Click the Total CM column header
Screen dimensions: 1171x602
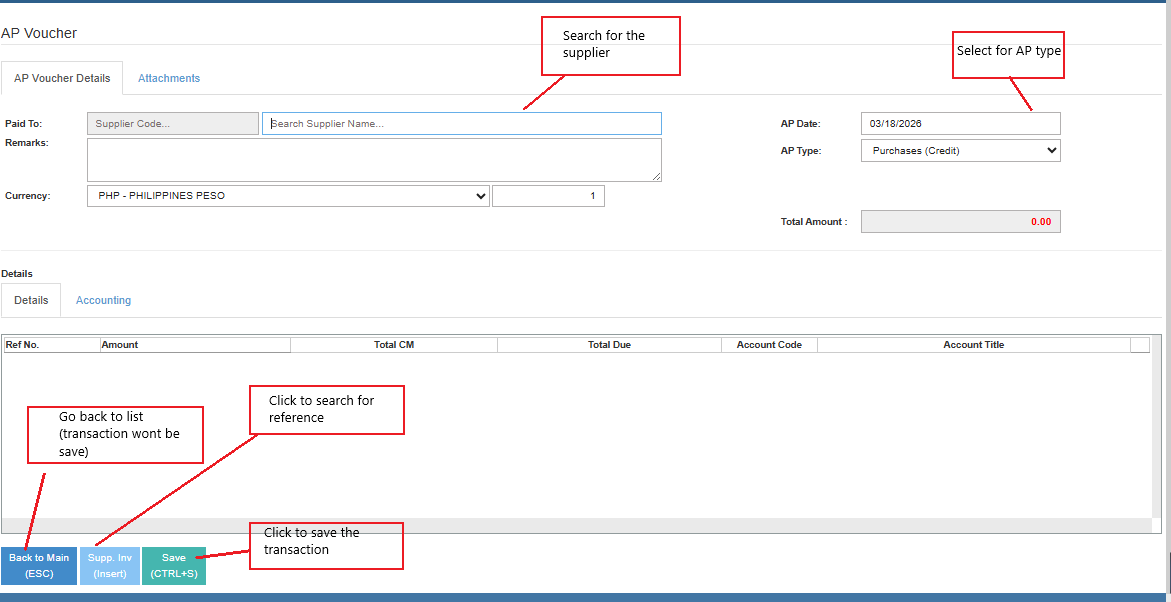point(393,345)
